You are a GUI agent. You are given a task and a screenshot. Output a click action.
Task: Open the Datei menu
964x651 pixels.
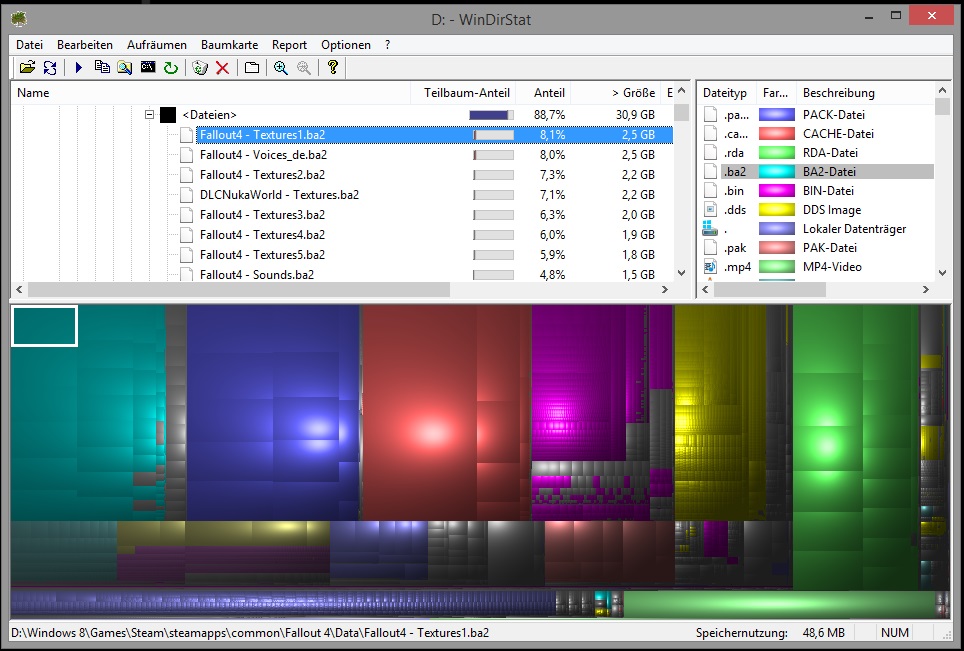pyautogui.click(x=30, y=45)
